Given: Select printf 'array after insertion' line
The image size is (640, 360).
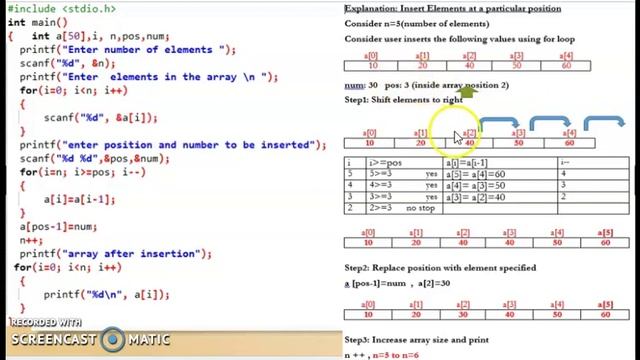Looking at the screenshot, I should coord(116,254).
